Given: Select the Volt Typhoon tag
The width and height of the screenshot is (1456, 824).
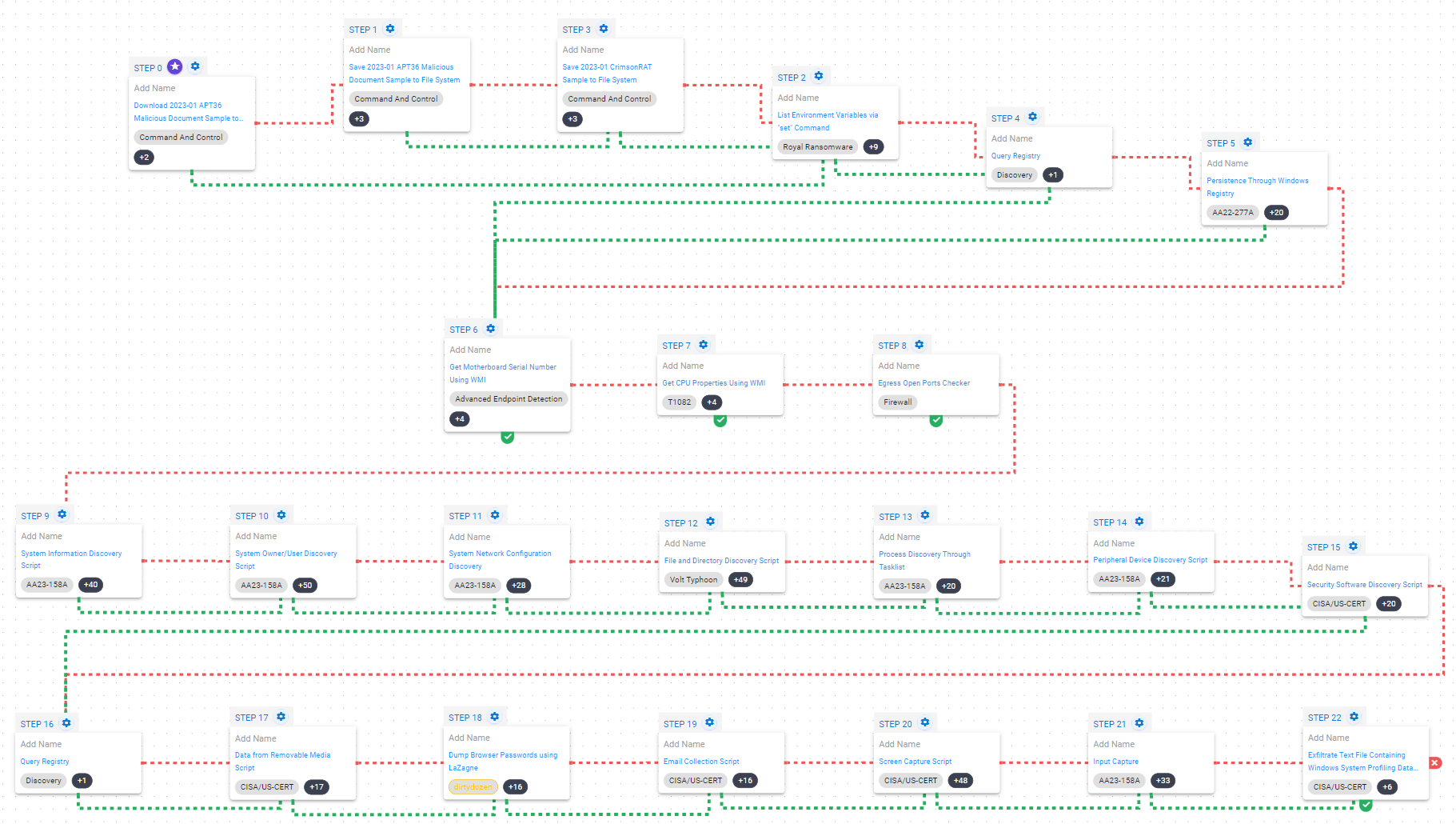Looking at the screenshot, I should pyautogui.click(x=693, y=580).
